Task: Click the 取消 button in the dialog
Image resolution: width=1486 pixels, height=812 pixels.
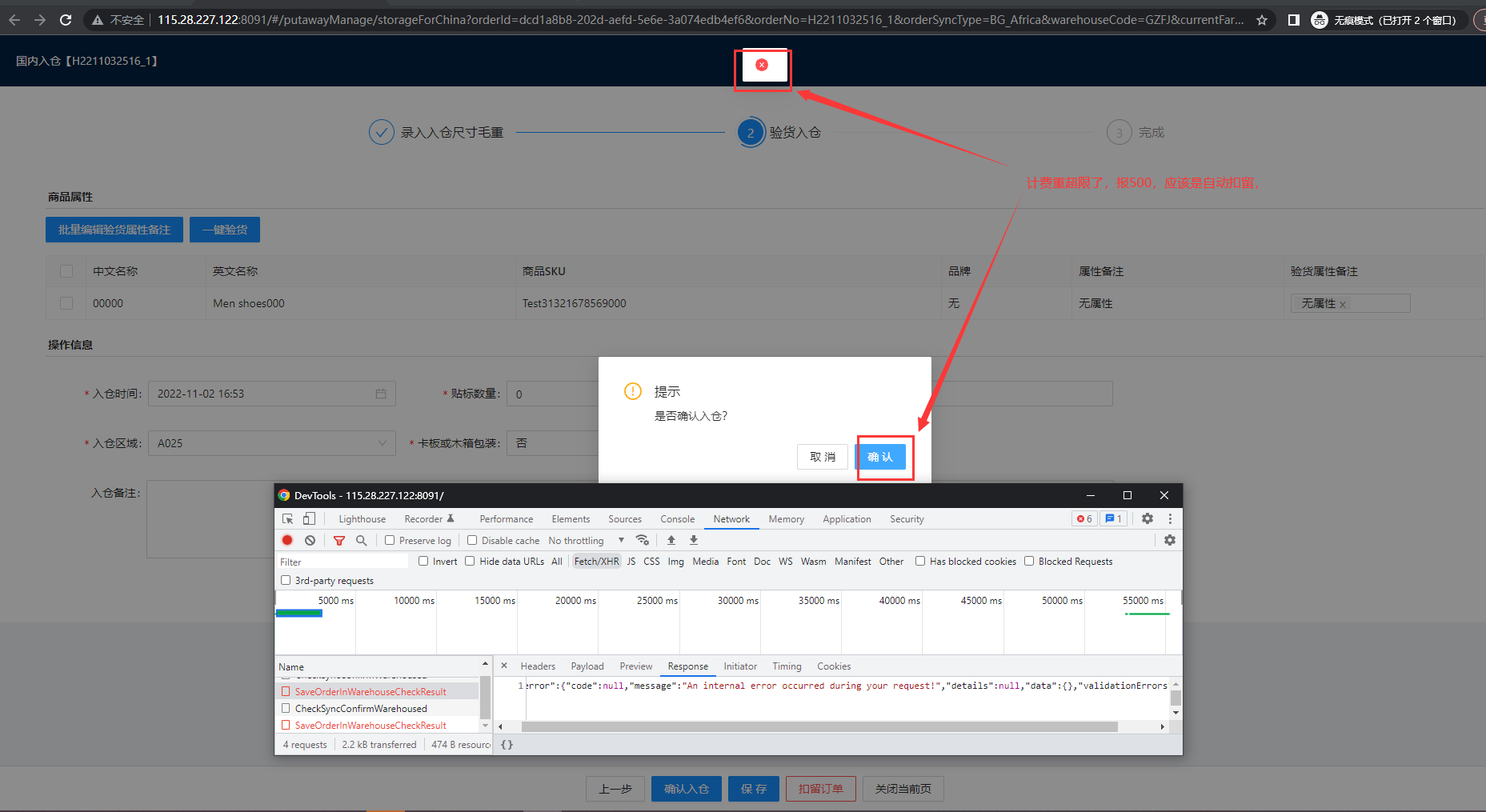Action: point(822,457)
